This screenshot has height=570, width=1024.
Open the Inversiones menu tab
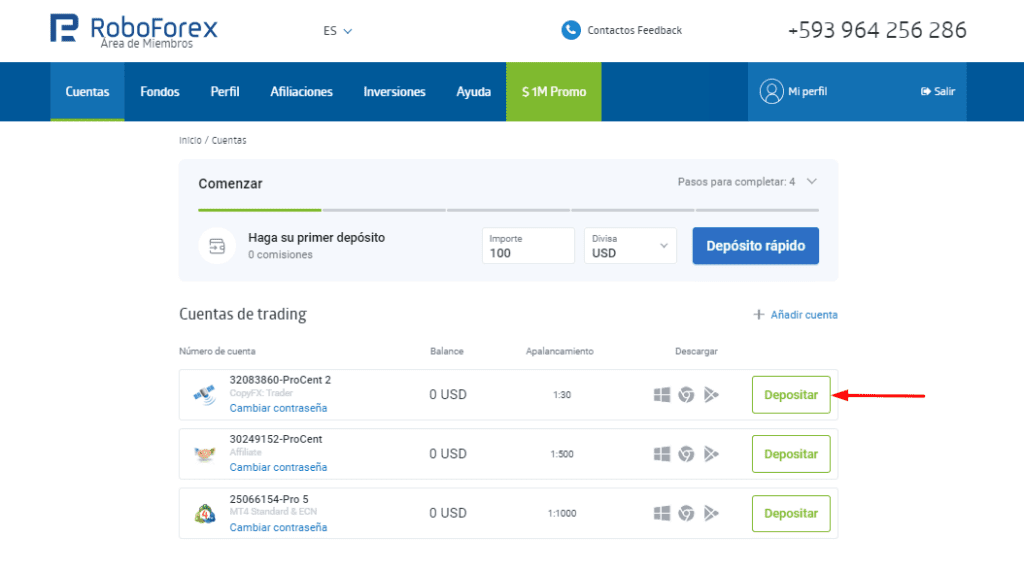tap(394, 91)
